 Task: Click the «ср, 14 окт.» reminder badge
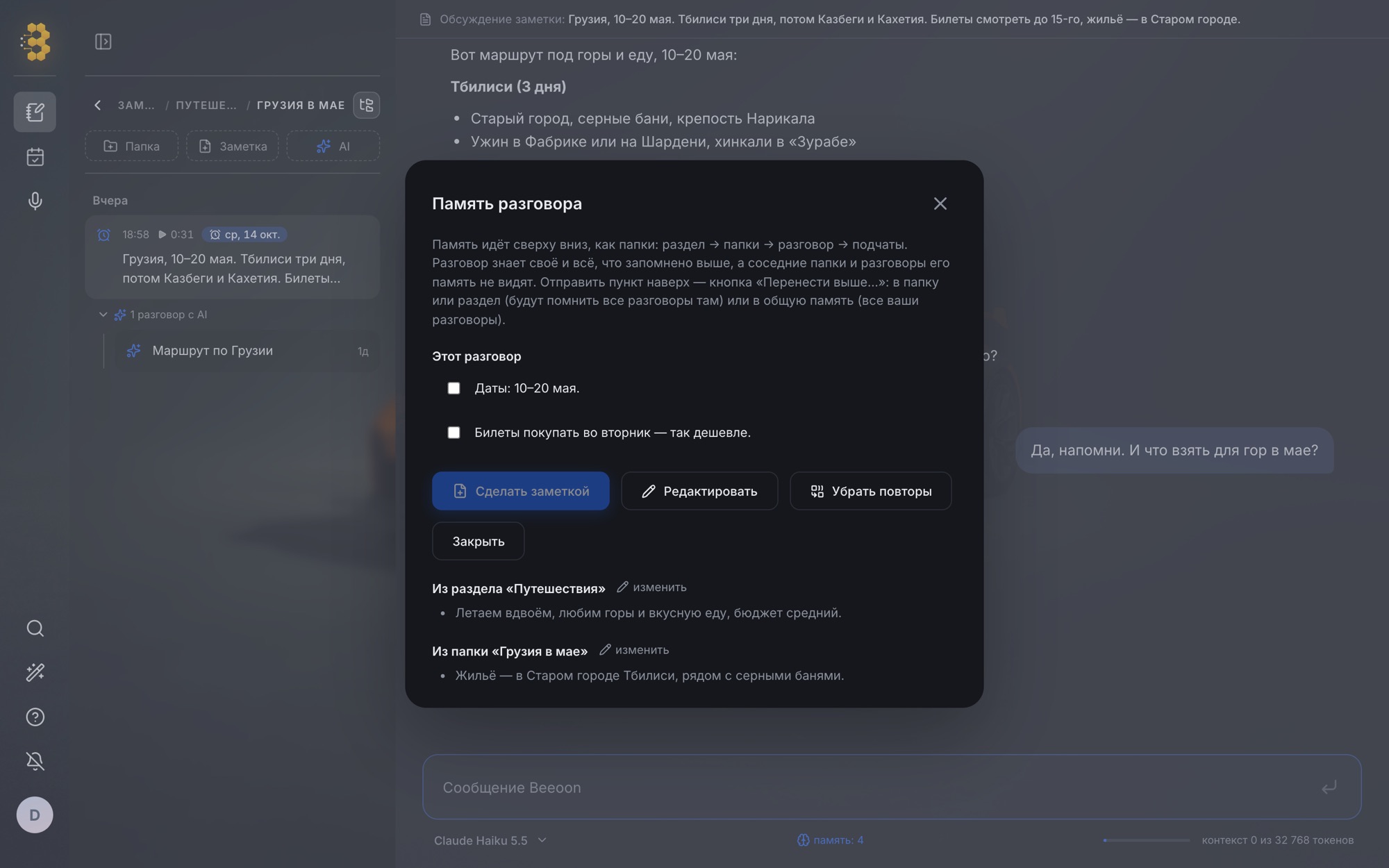(x=244, y=235)
